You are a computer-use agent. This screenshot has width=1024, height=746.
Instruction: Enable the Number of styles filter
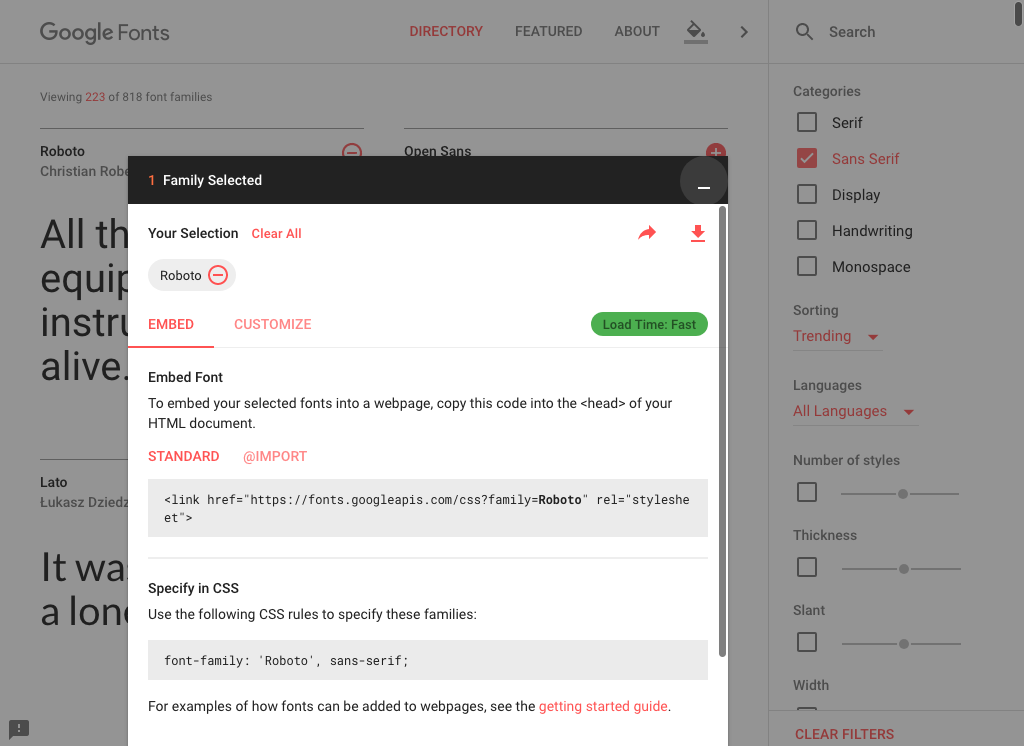click(807, 492)
